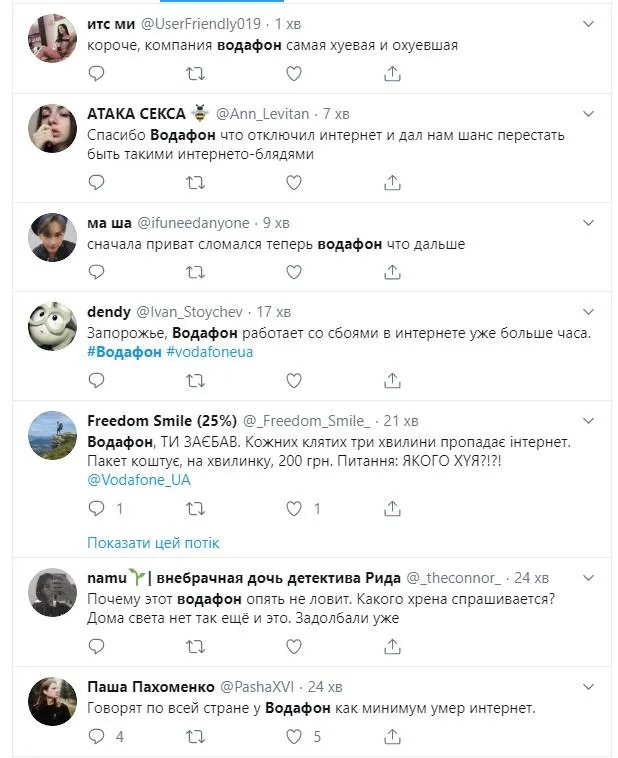Viewport: 618px width, 758px height.
Task: Reply to UserFriendly019's tweet
Action: coord(96,73)
